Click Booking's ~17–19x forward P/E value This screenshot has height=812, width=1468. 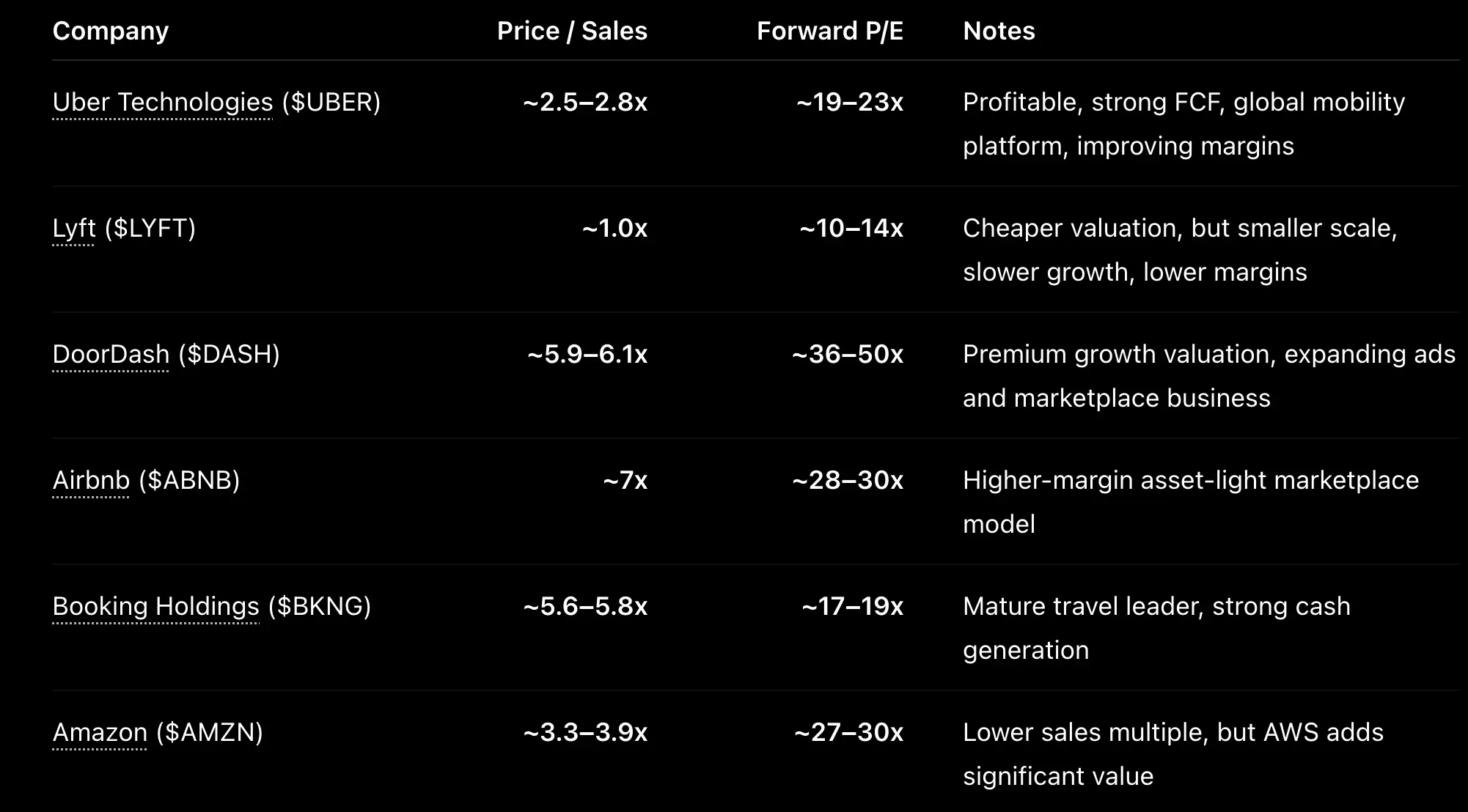coord(853,607)
